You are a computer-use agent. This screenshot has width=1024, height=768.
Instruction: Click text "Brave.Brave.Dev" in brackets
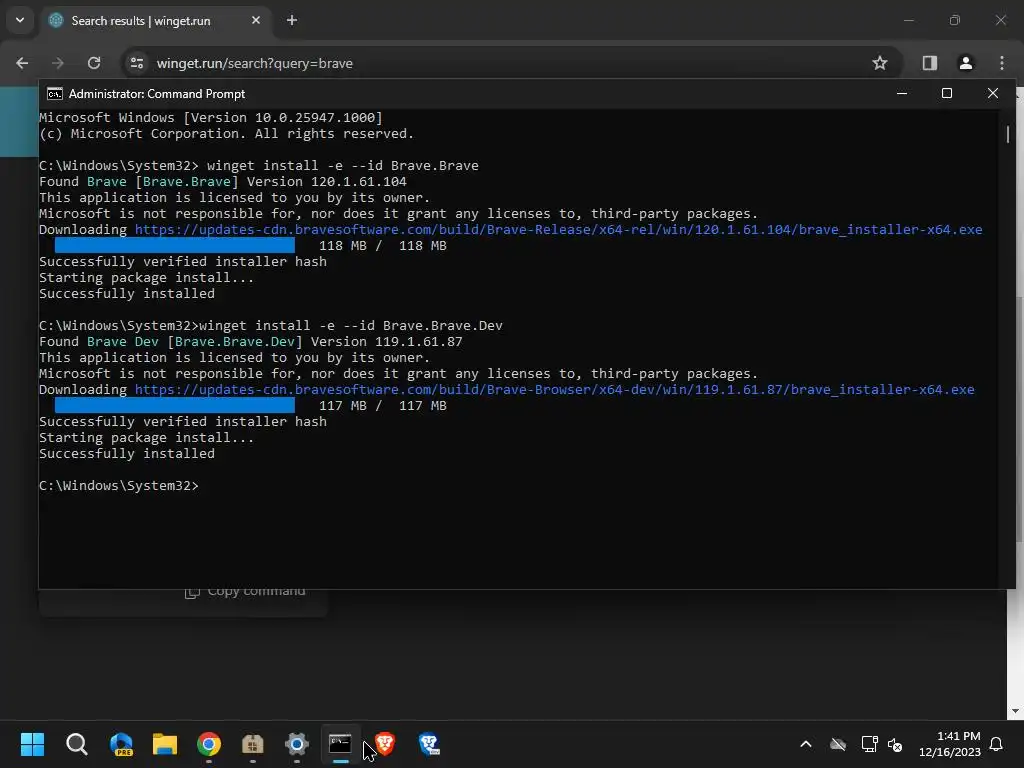point(235,342)
